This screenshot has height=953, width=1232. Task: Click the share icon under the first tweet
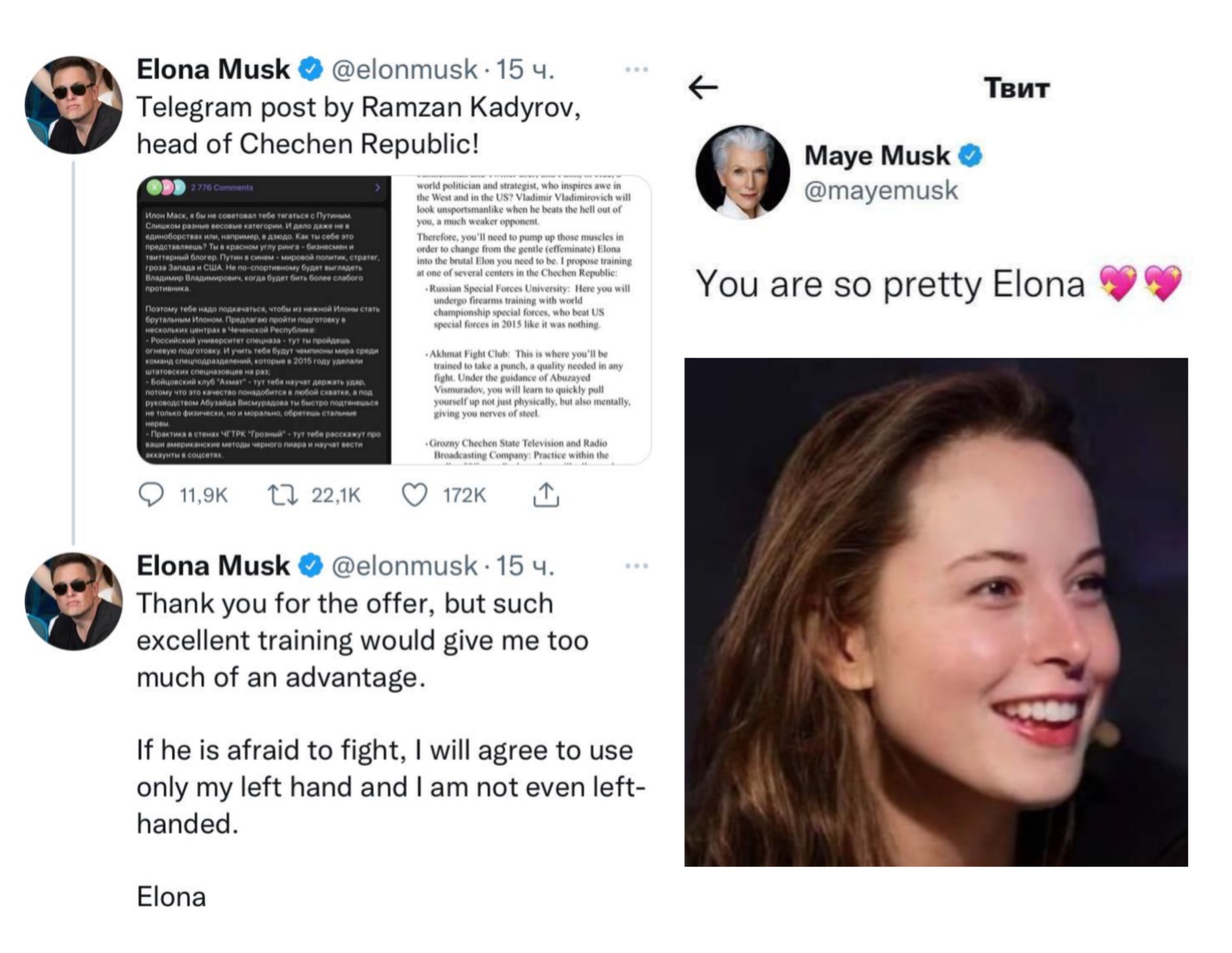click(546, 495)
